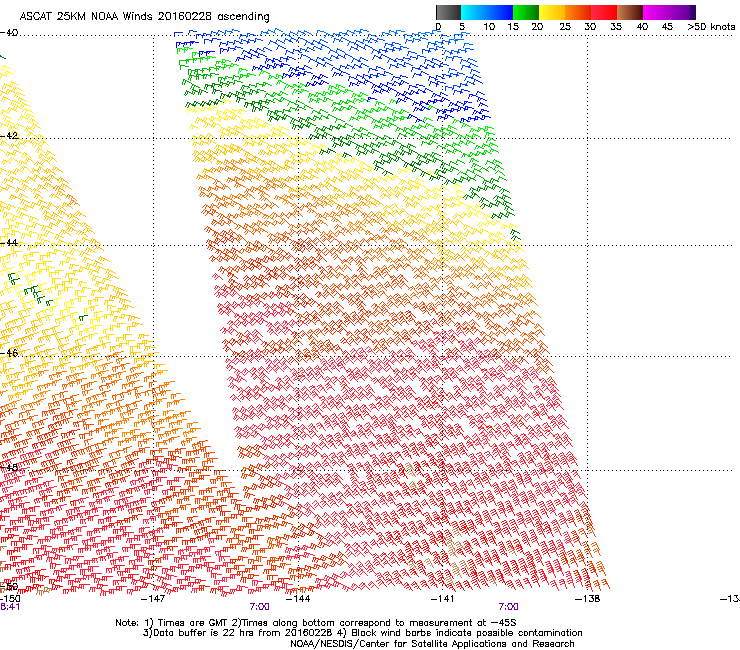Click the longitude label -138
This screenshot has width=740, height=650.
588,599
